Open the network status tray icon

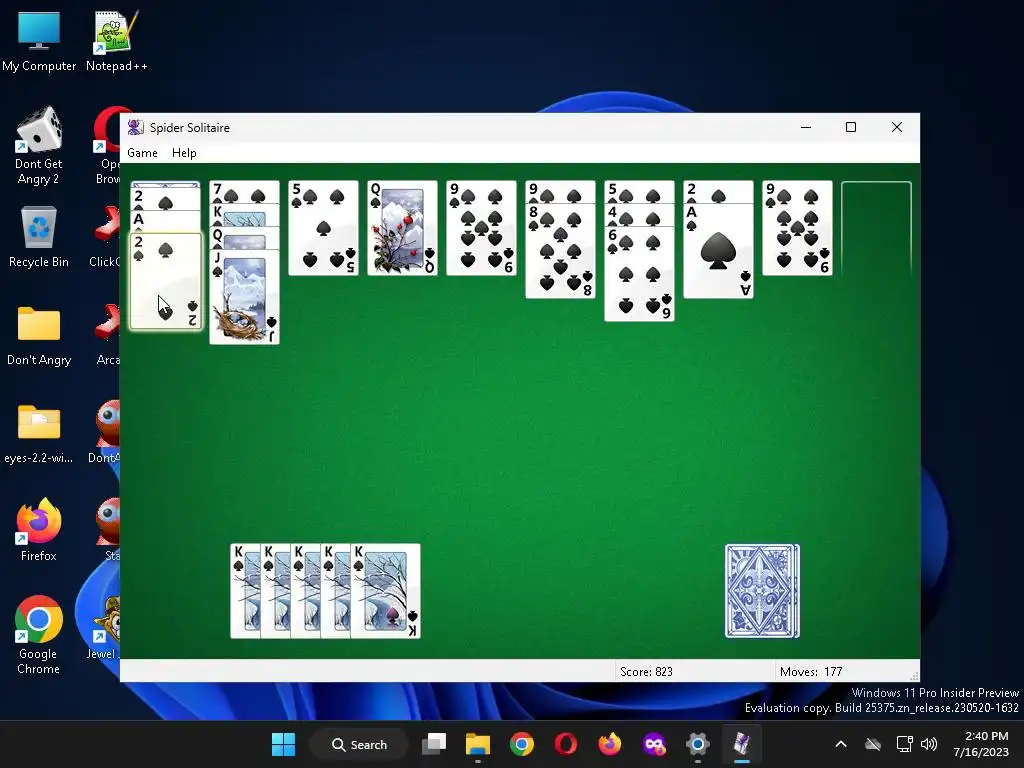point(904,744)
